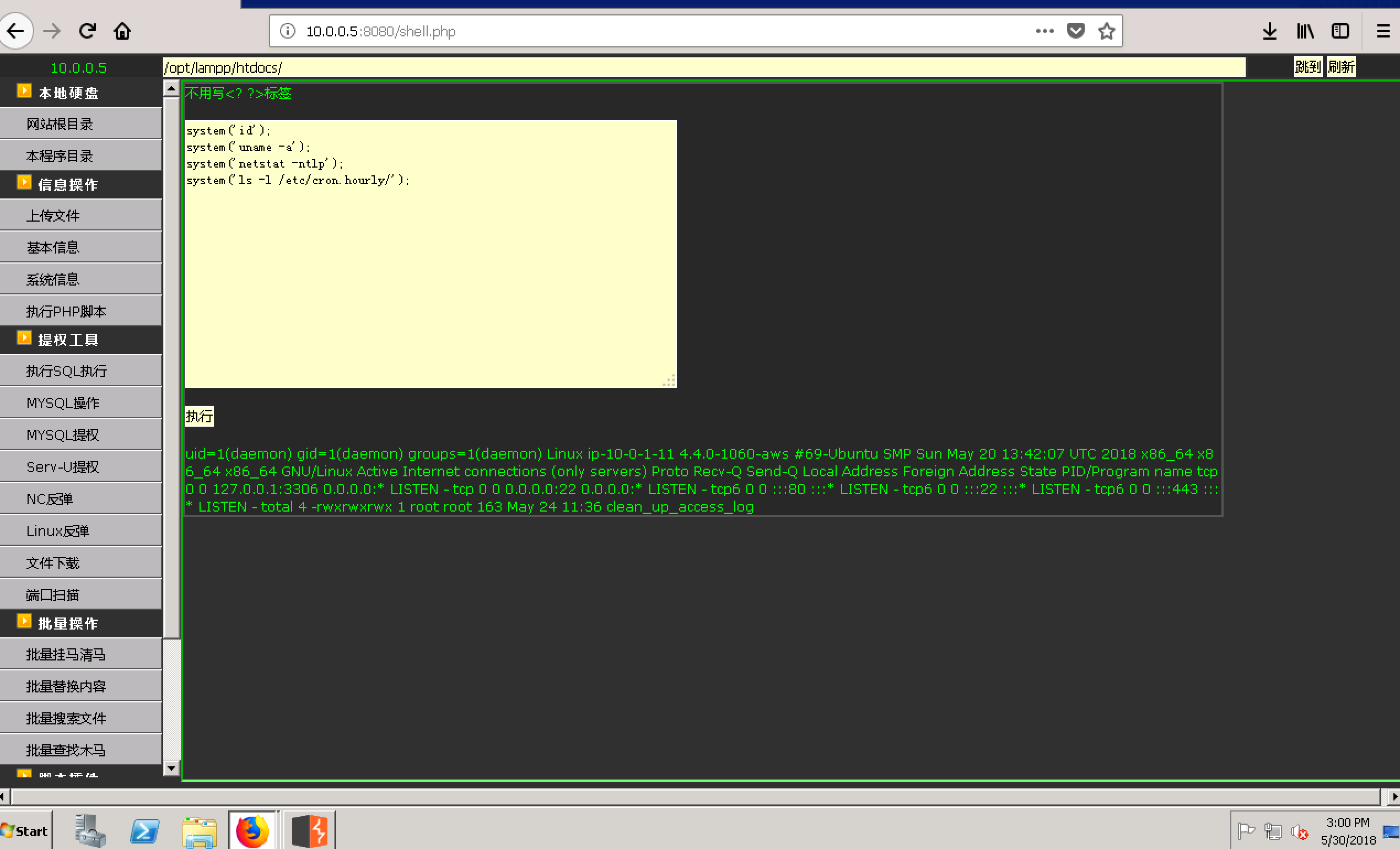The height and width of the screenshot is (849, 1400).
Task: Select the 端口扫描 menu item
Action: click(53, 594)
